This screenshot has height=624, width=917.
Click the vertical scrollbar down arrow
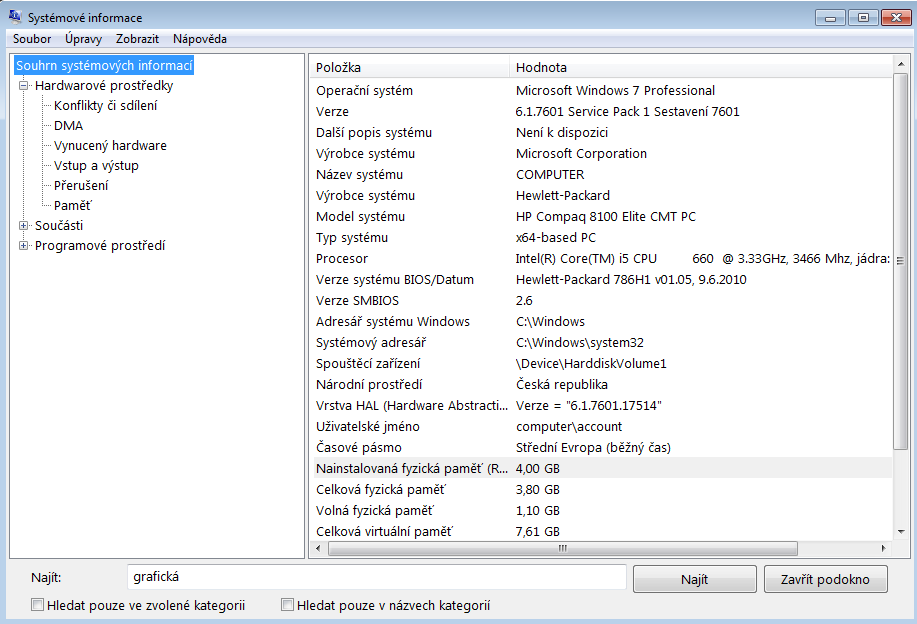click(x=901, y=533)
